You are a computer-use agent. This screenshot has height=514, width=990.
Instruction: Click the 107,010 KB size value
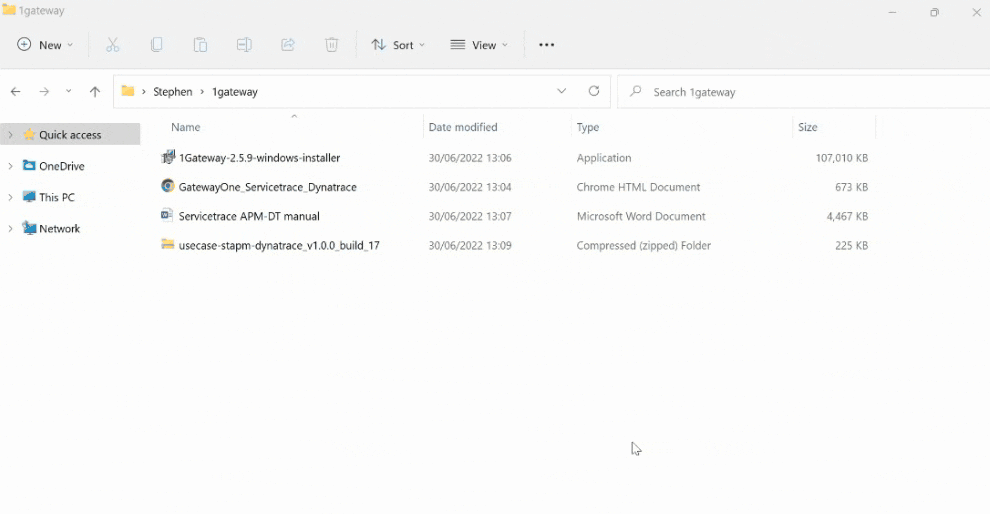(x=842, y=158)
